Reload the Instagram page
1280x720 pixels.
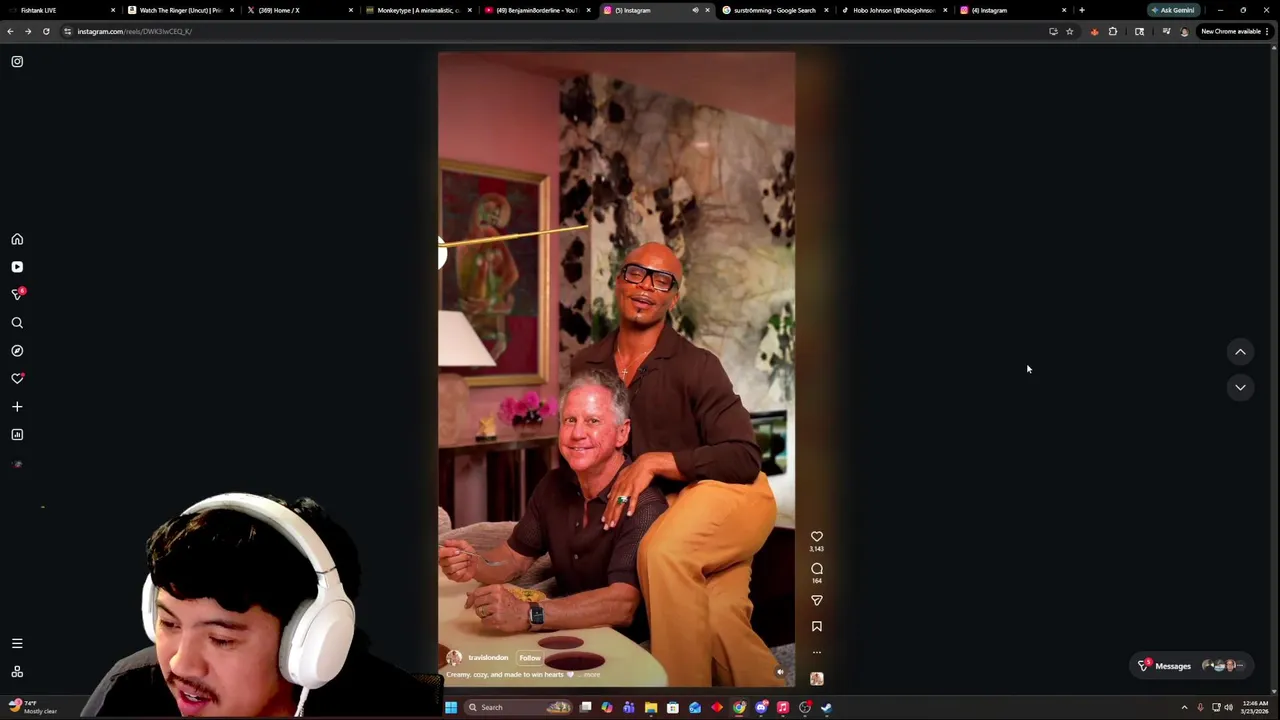(46, 31)
